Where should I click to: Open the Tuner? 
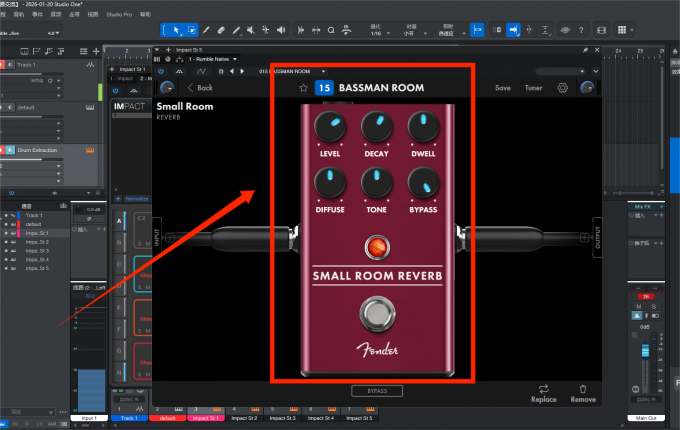tap(533, 88)
